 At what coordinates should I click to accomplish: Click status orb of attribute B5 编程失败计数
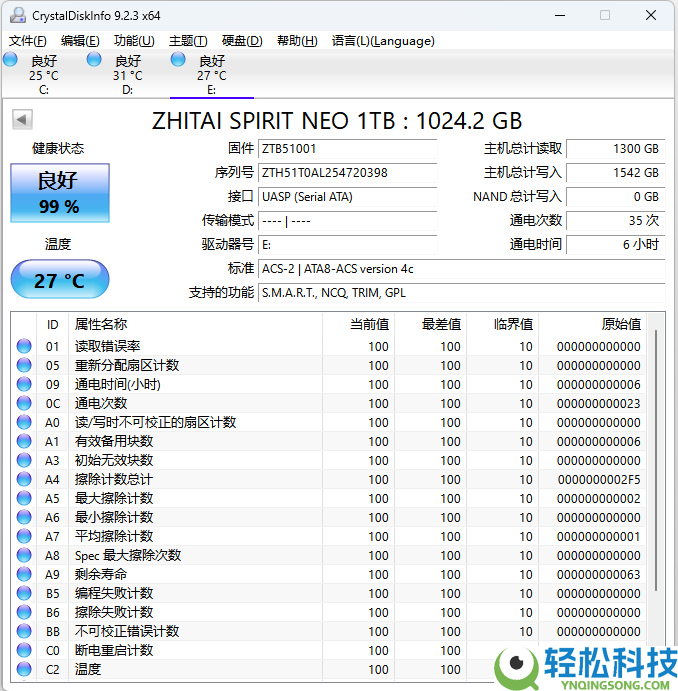(24, 593)
